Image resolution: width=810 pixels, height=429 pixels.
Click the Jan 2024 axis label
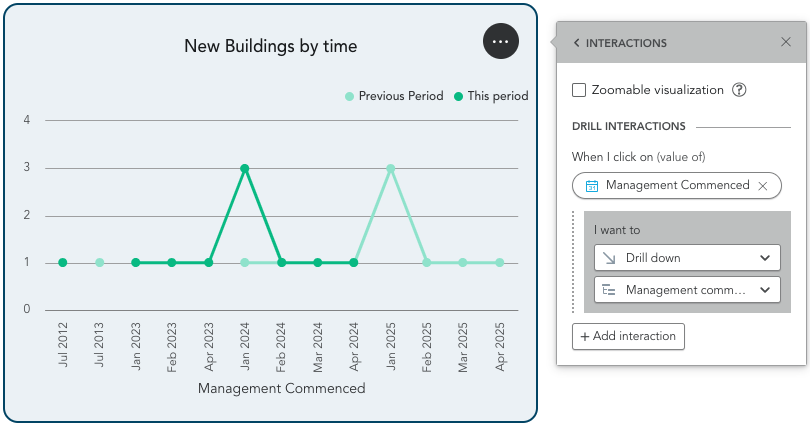(x=245, y=346)
